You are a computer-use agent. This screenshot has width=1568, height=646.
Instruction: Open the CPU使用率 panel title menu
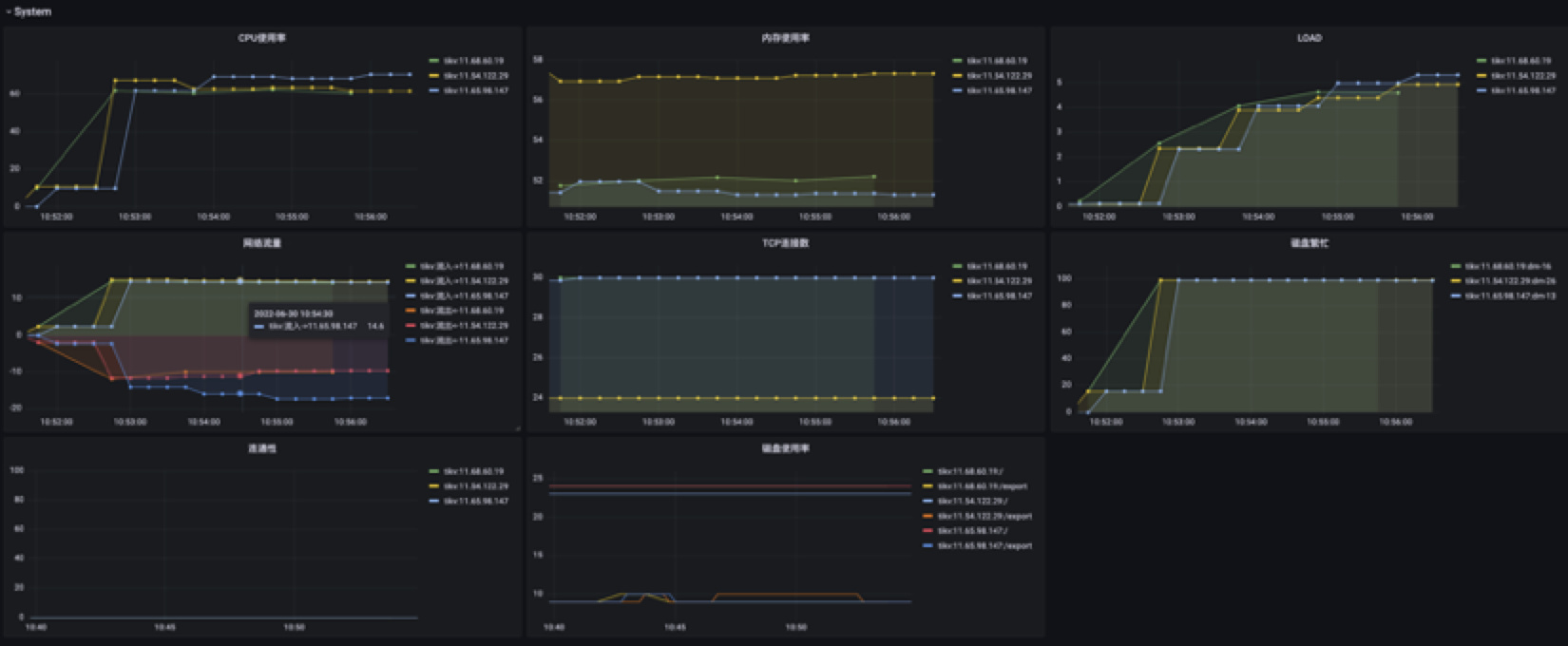tap(261, 38)
